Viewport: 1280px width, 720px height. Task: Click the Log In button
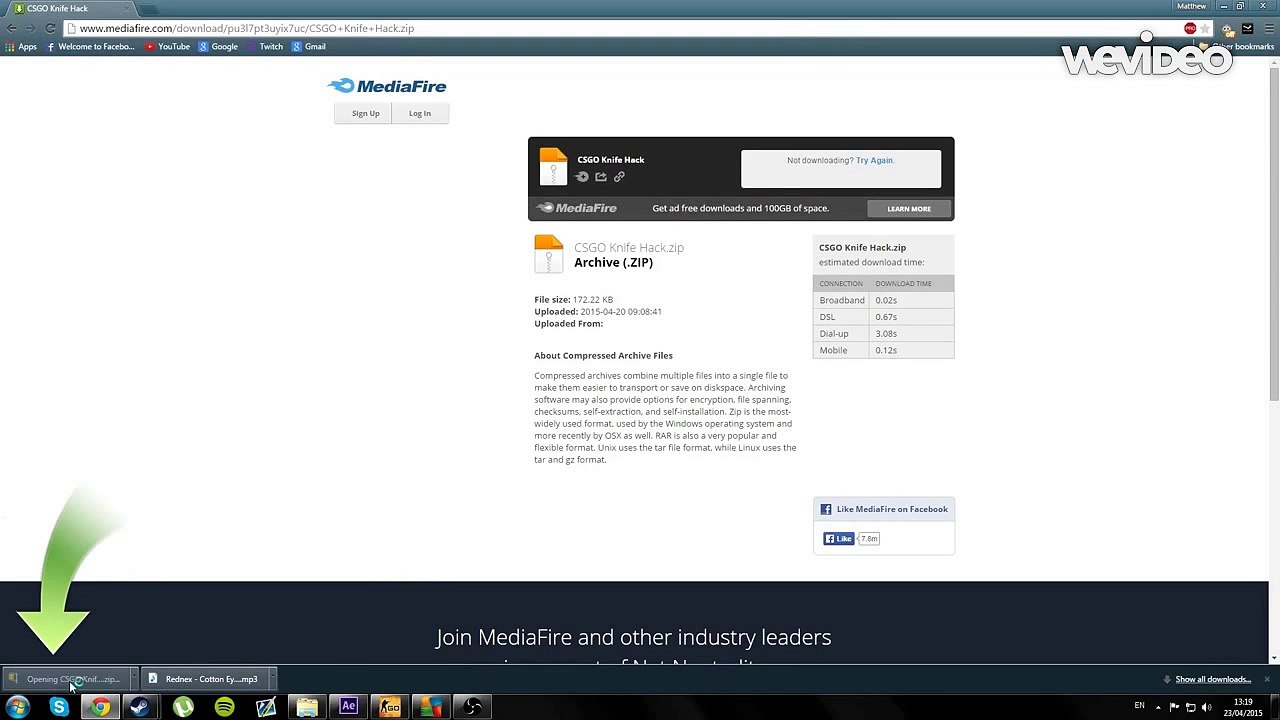click(419, 113)
